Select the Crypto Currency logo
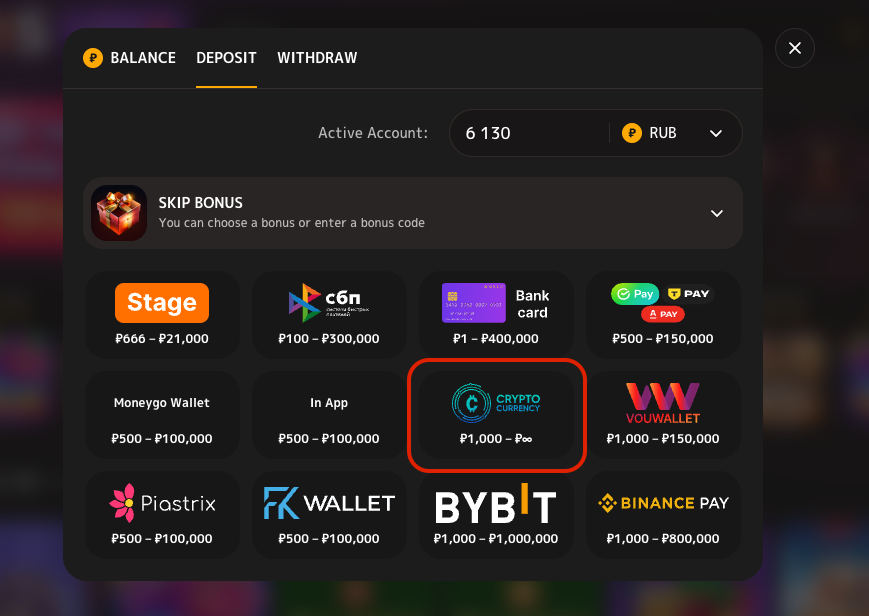This screenshot has height=616, width=869. (x=496, y=403)
